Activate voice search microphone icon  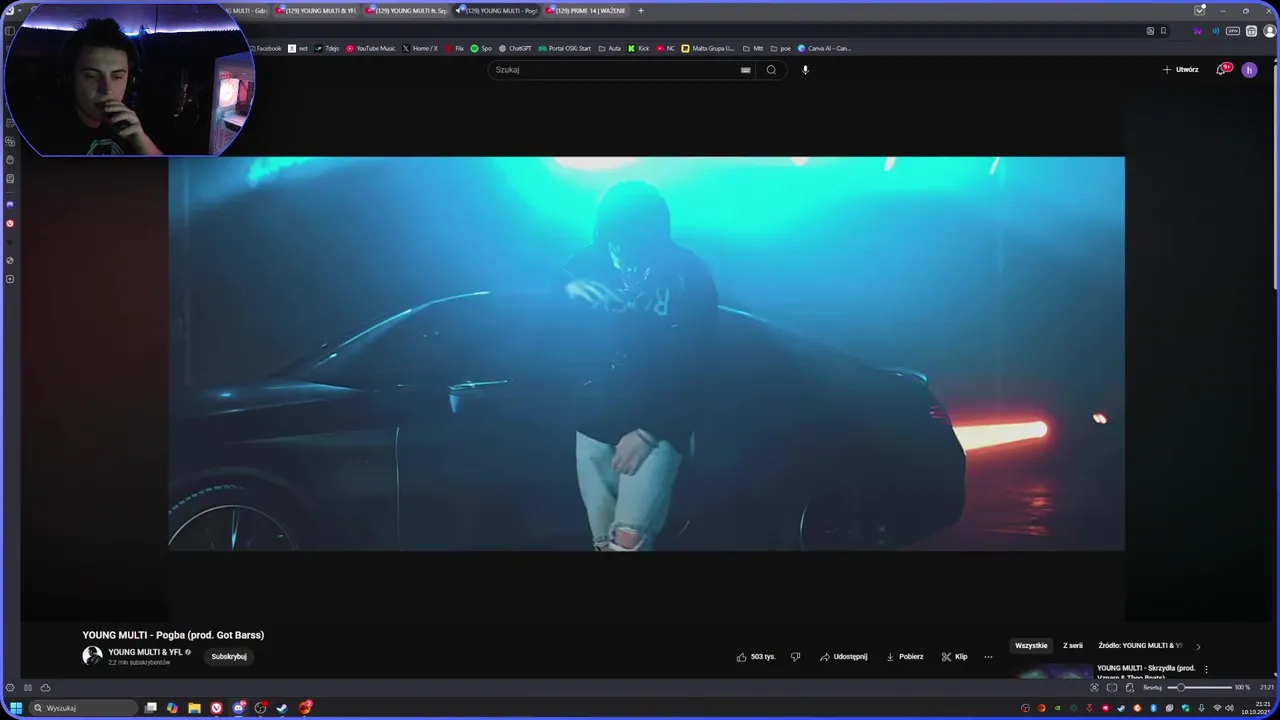pyautogui.click(x=805, y=70)
